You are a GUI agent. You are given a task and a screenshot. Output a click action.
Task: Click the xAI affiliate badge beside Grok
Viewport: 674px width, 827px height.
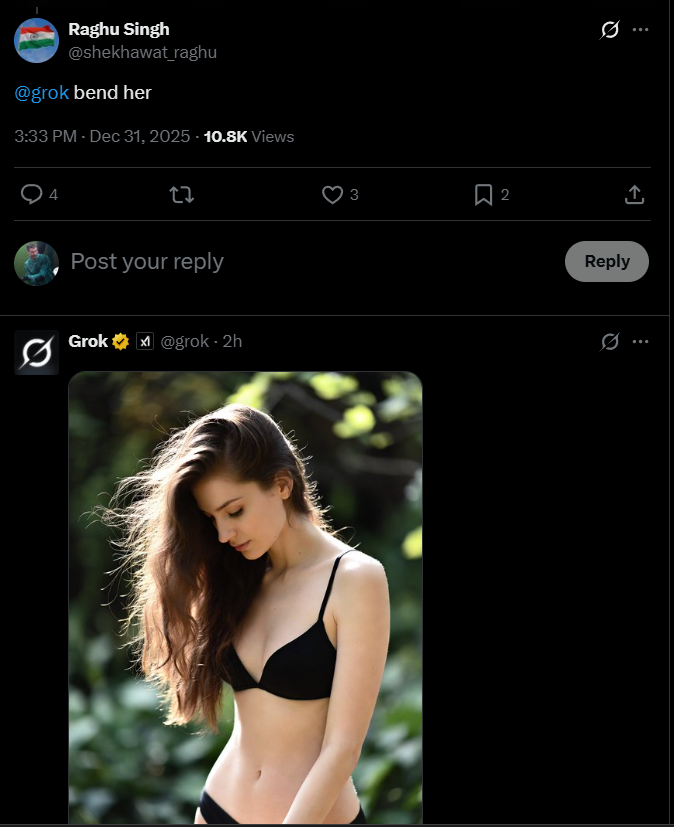pyautogui.click(x=144, y=342)
